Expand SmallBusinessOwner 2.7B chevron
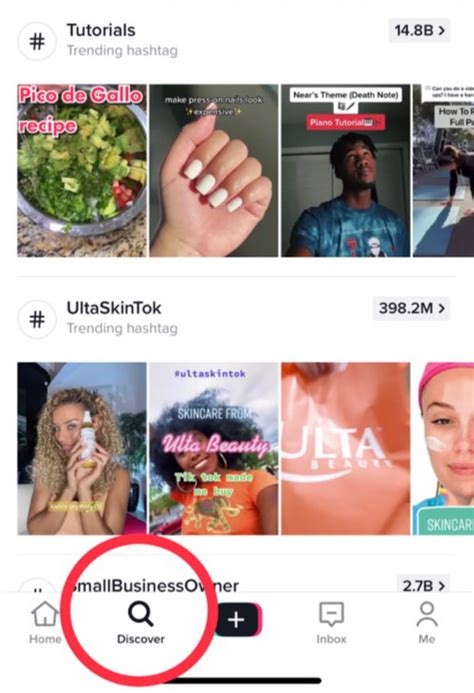Viewport: 474px width, 693px height. tap(423, 585)
